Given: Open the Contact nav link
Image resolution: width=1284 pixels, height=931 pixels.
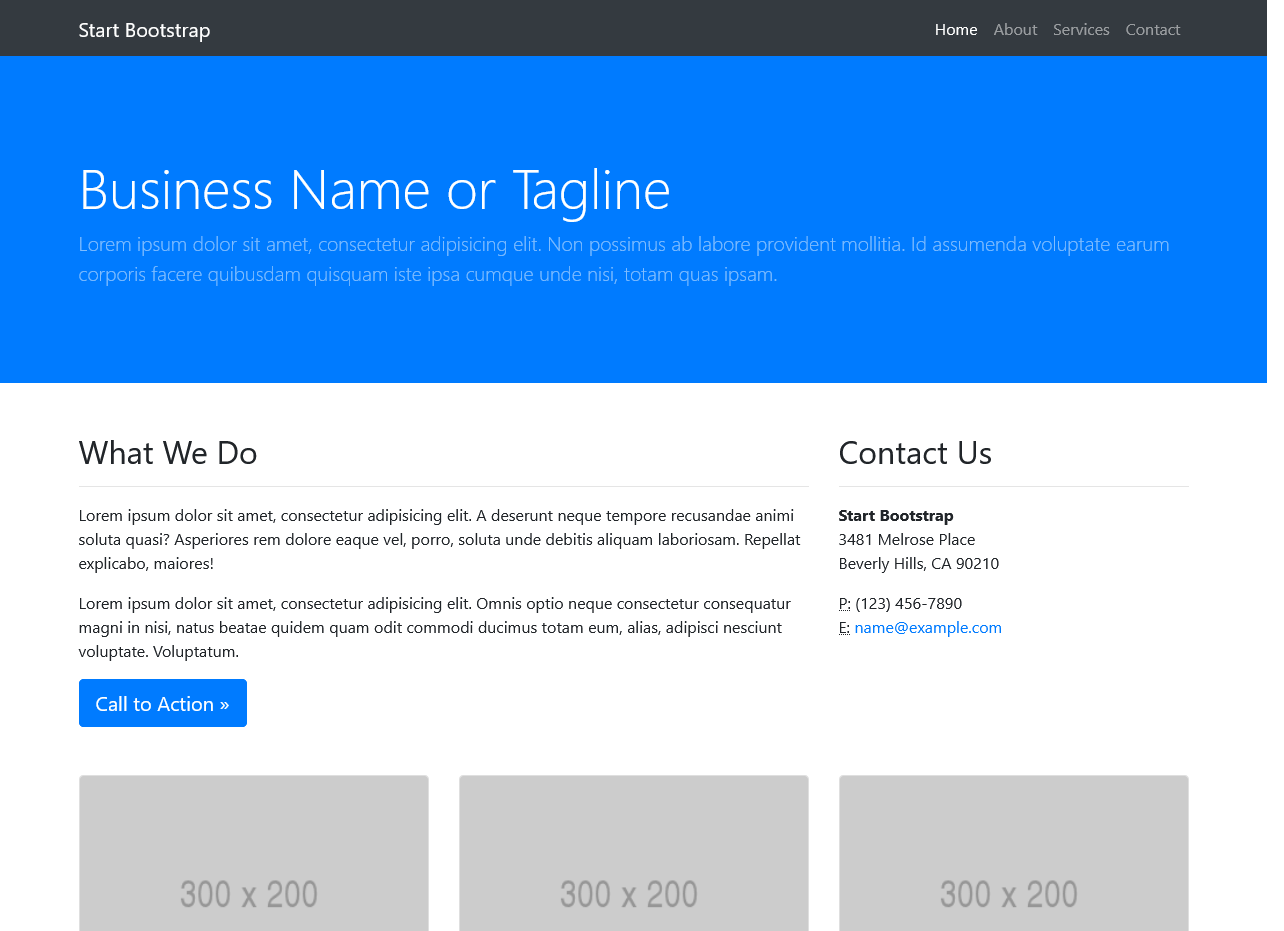Looking at the screenshot, I should tap(1152, 29).
